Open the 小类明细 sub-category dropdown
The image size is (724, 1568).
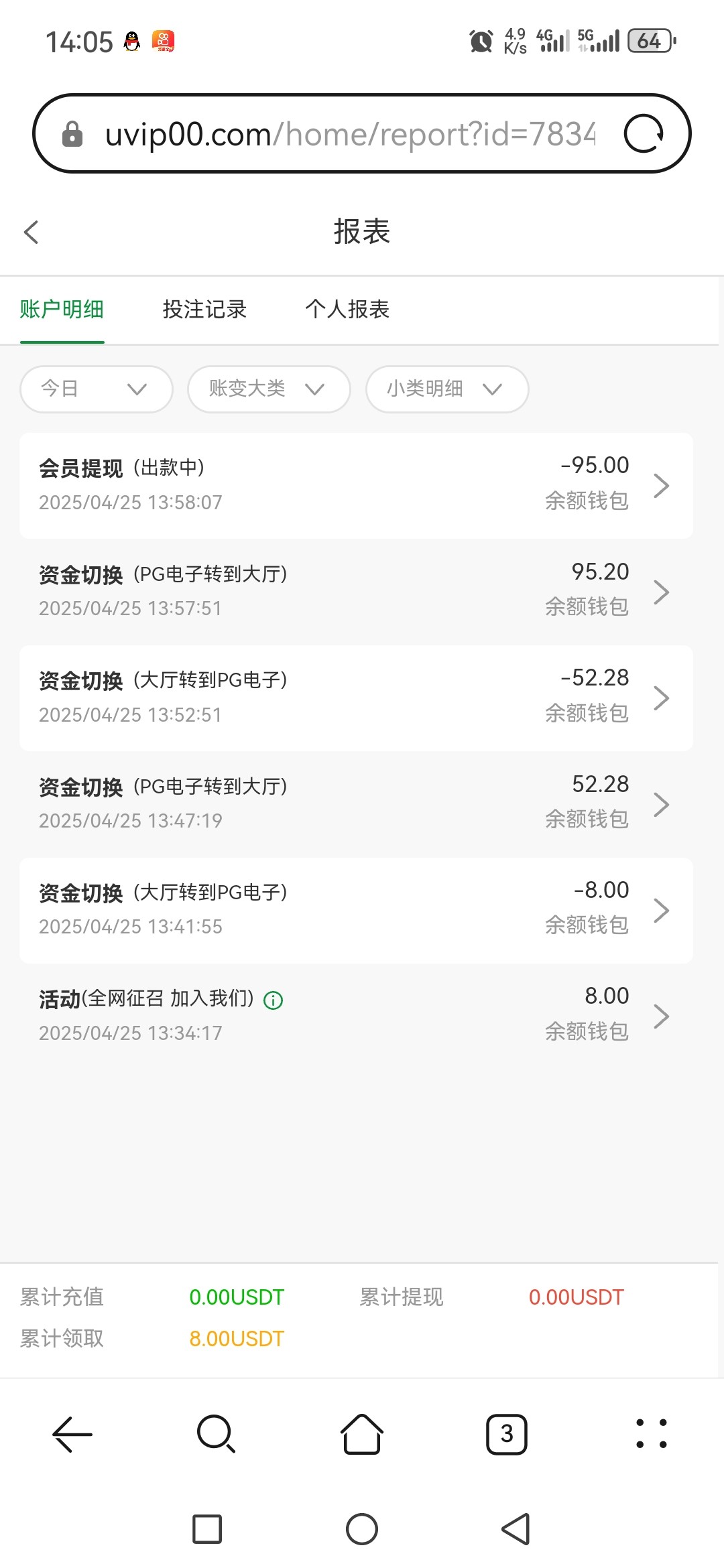447,389
